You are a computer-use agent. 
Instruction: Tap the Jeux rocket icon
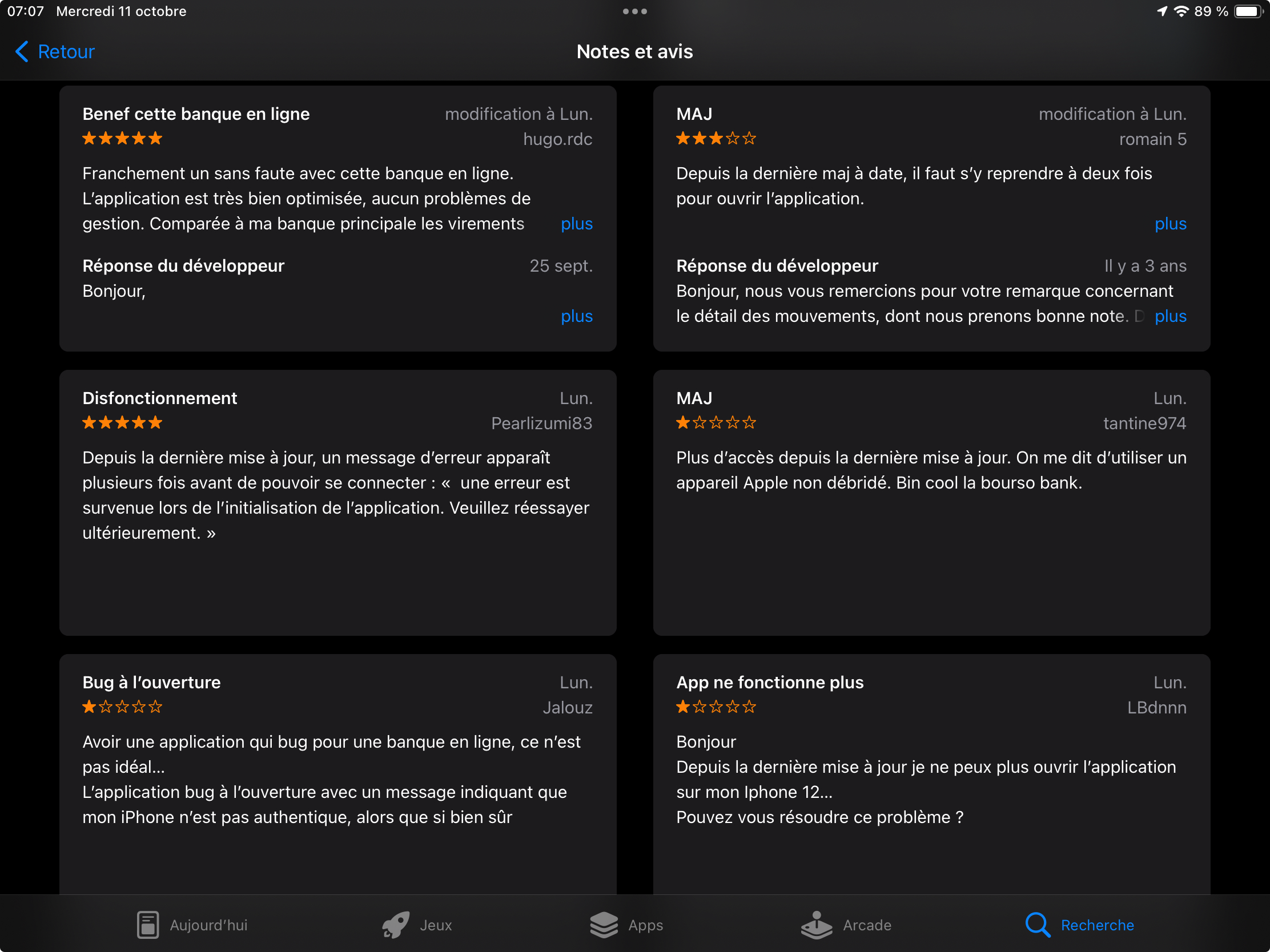coord(396,925)
